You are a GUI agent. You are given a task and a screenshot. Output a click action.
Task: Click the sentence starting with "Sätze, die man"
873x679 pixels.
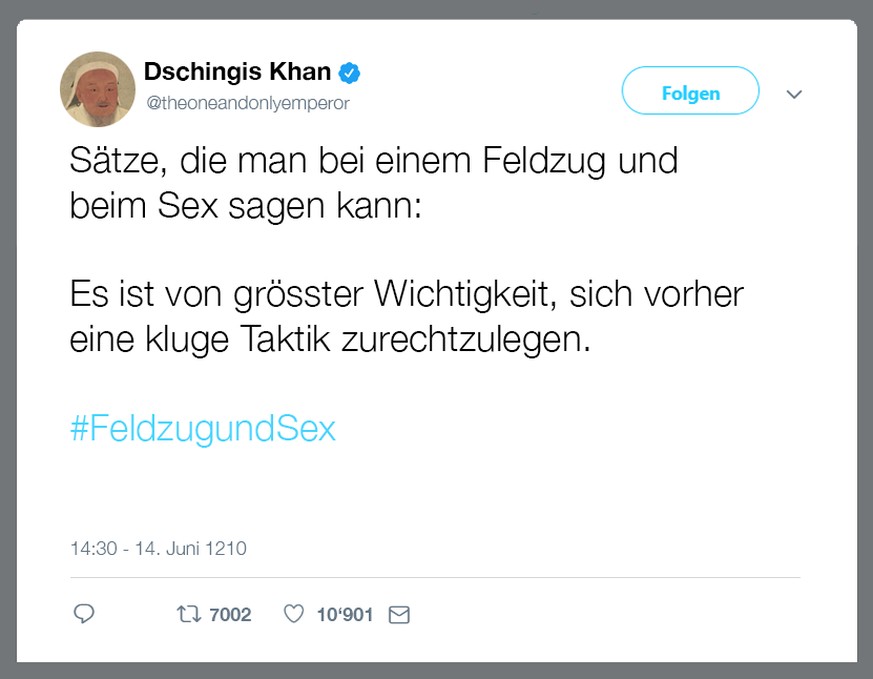pyautogui.click(x=374, y=161)
